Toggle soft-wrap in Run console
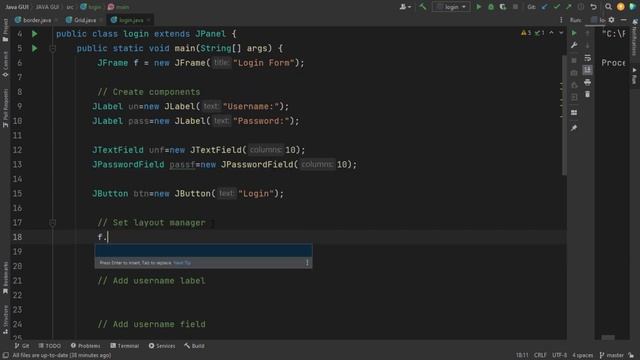 (587, 58)
